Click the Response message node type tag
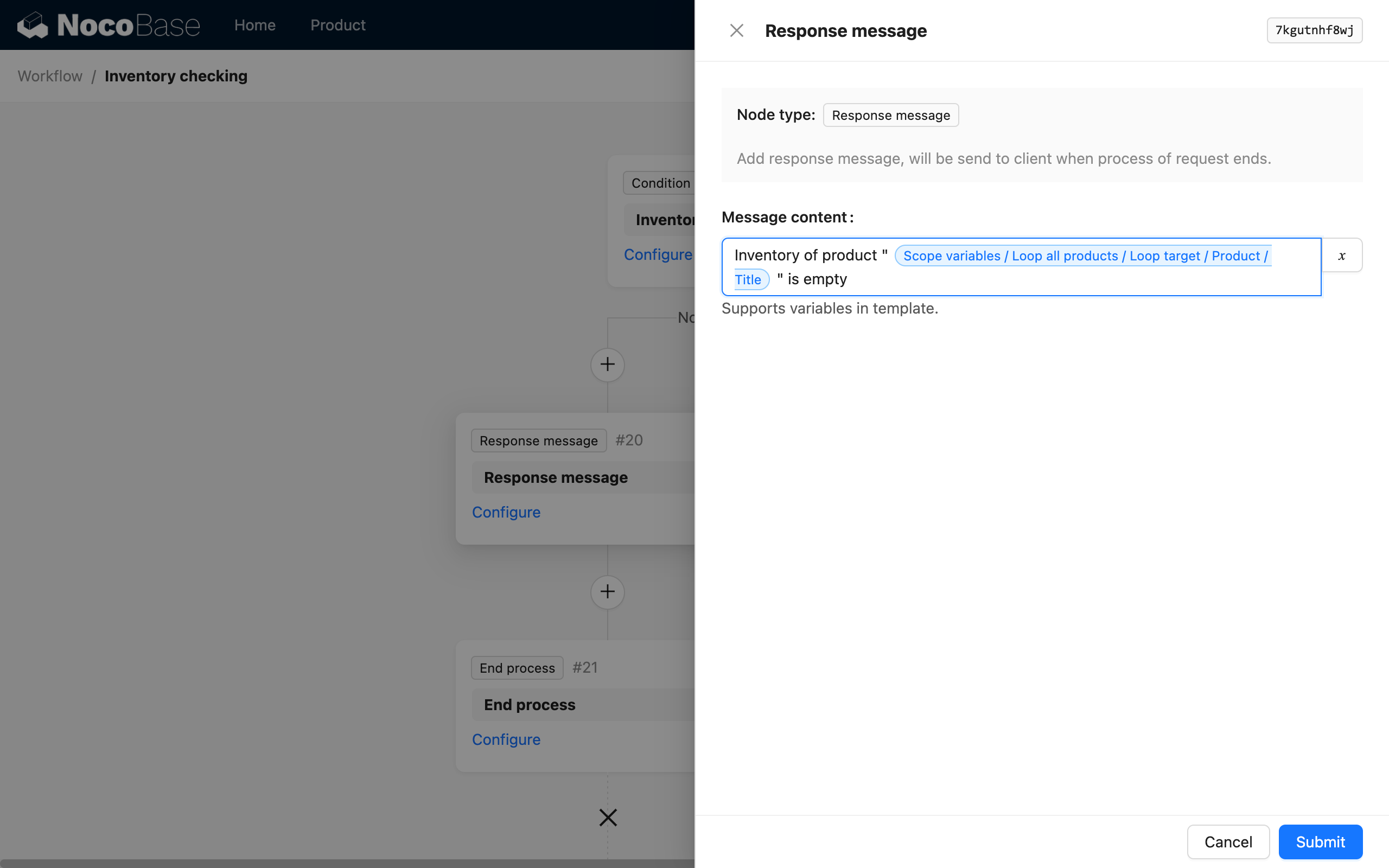The height and width of the screenshot is (868, 1389). coord(890,115)
